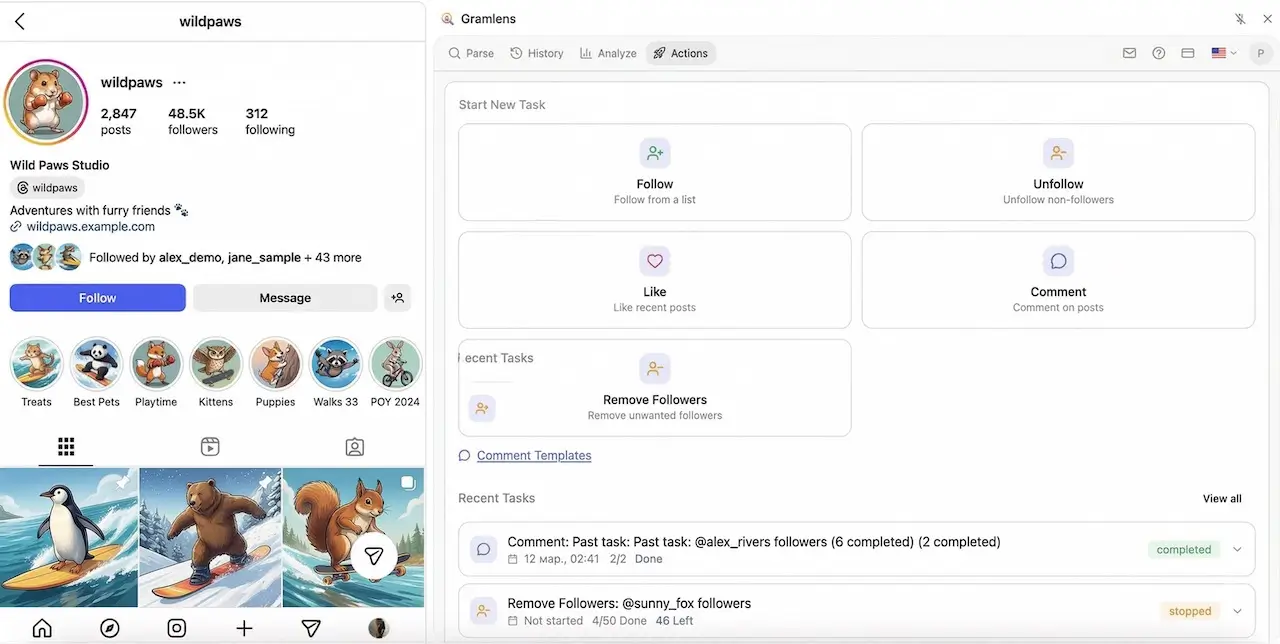Click the Home icon in Instagram bottom bar
This screenshot has width=1280, height=644.
pyautogui.click(x=42, y=627)
